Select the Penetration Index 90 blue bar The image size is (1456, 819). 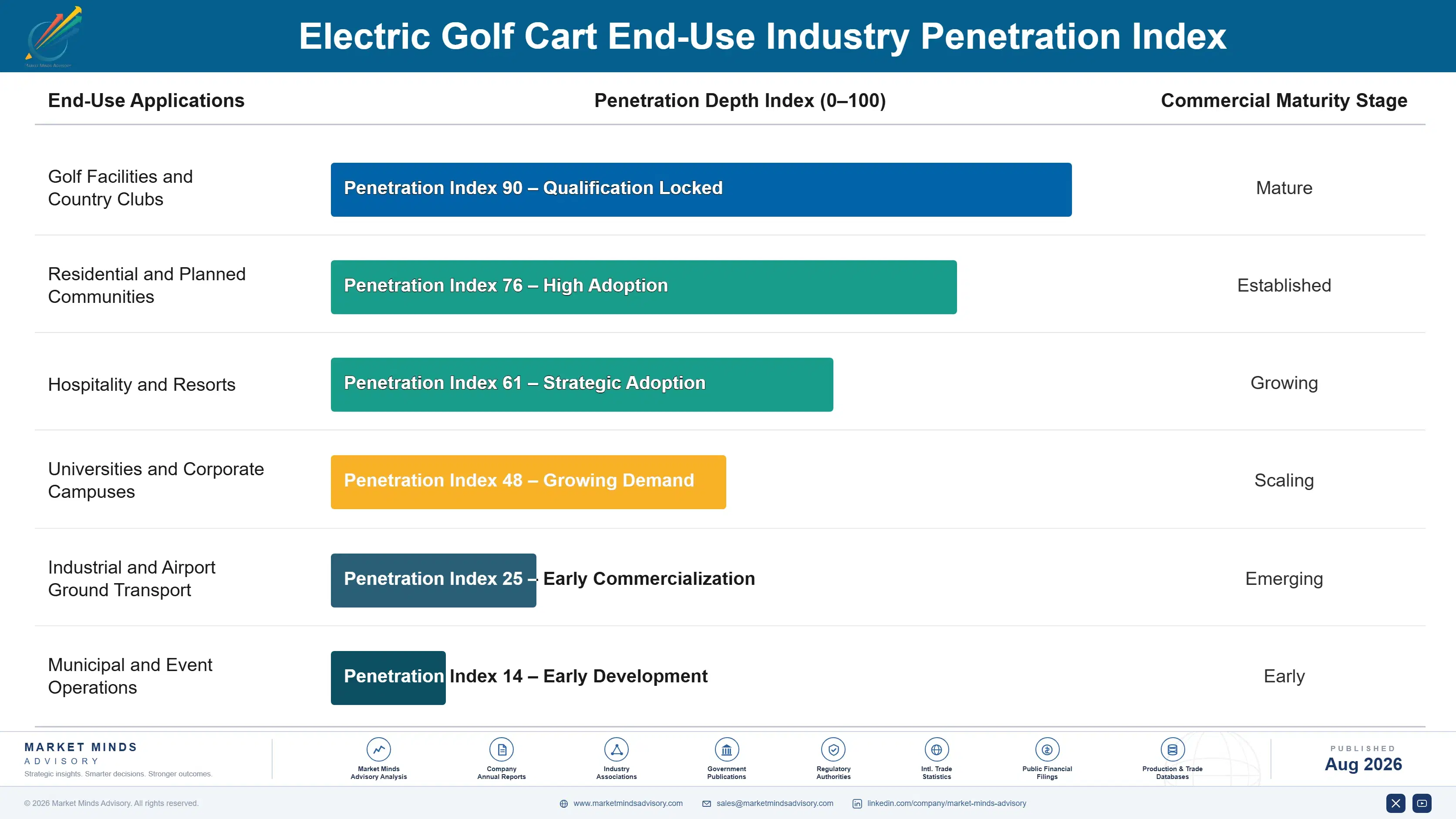(x=701, y=190)
